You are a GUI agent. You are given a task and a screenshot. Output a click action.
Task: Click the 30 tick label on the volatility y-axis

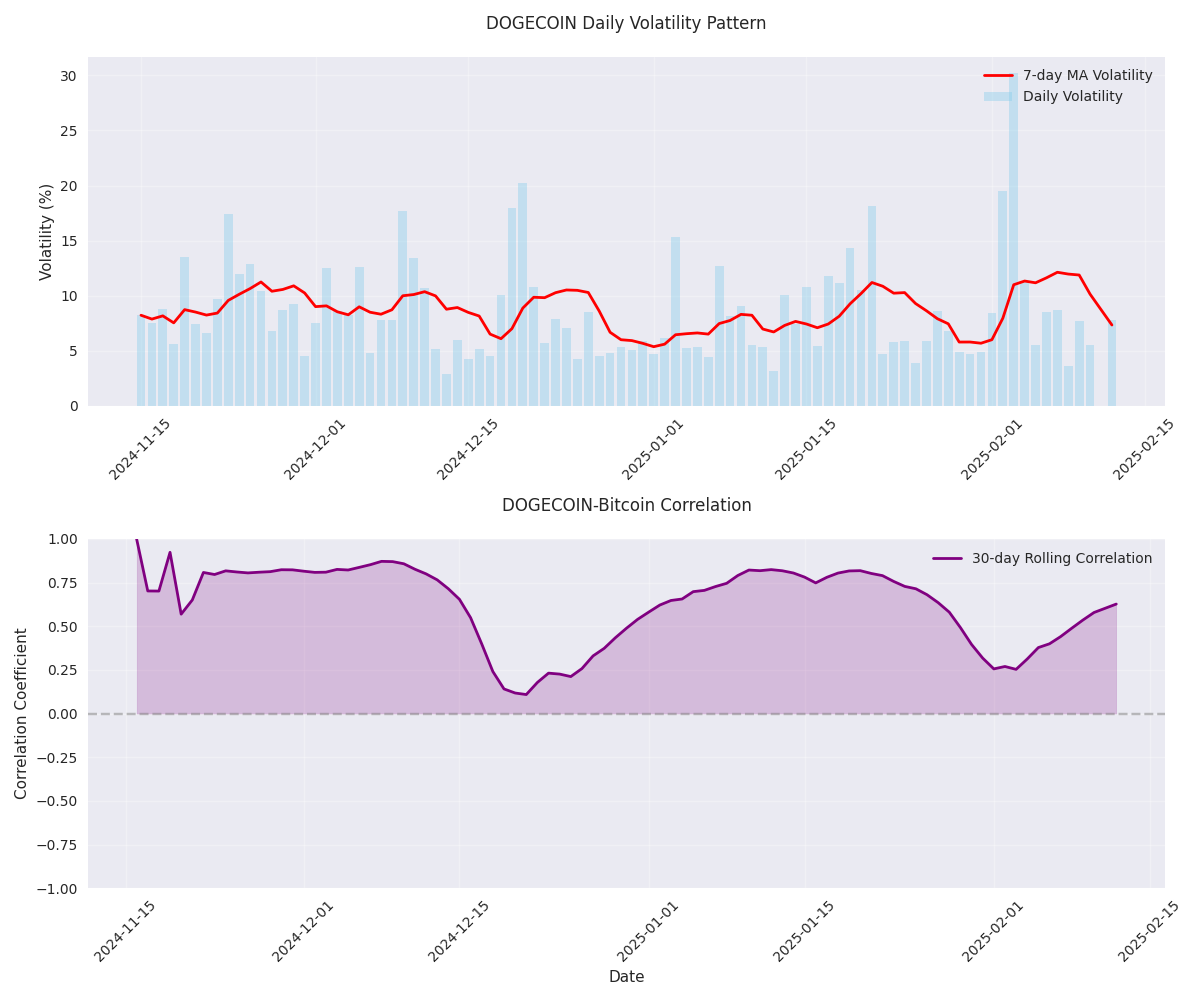(68, 76)
